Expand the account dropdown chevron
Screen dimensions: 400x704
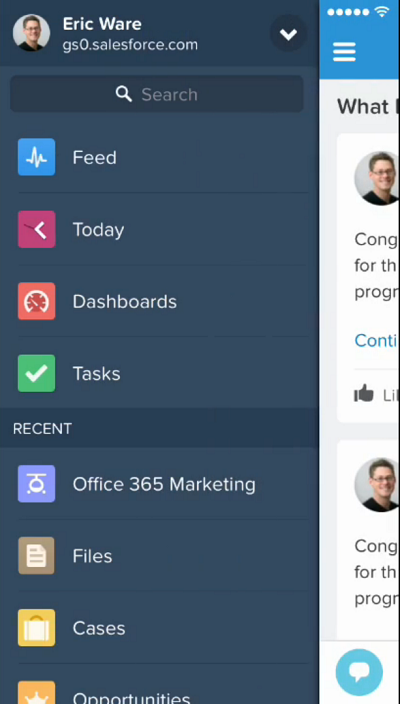coord(288,34)
